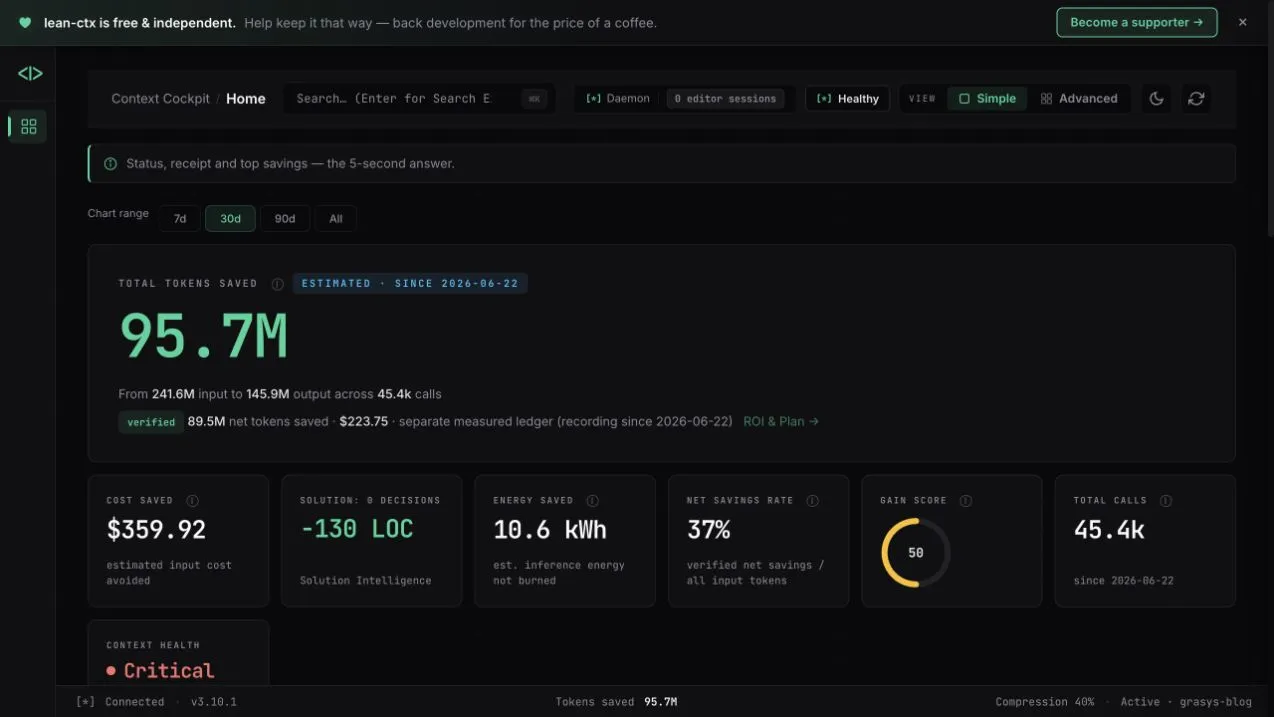Click the Solution Intelligence label
The width and height of the screenshot is (1274, 717).
point(365,580)
